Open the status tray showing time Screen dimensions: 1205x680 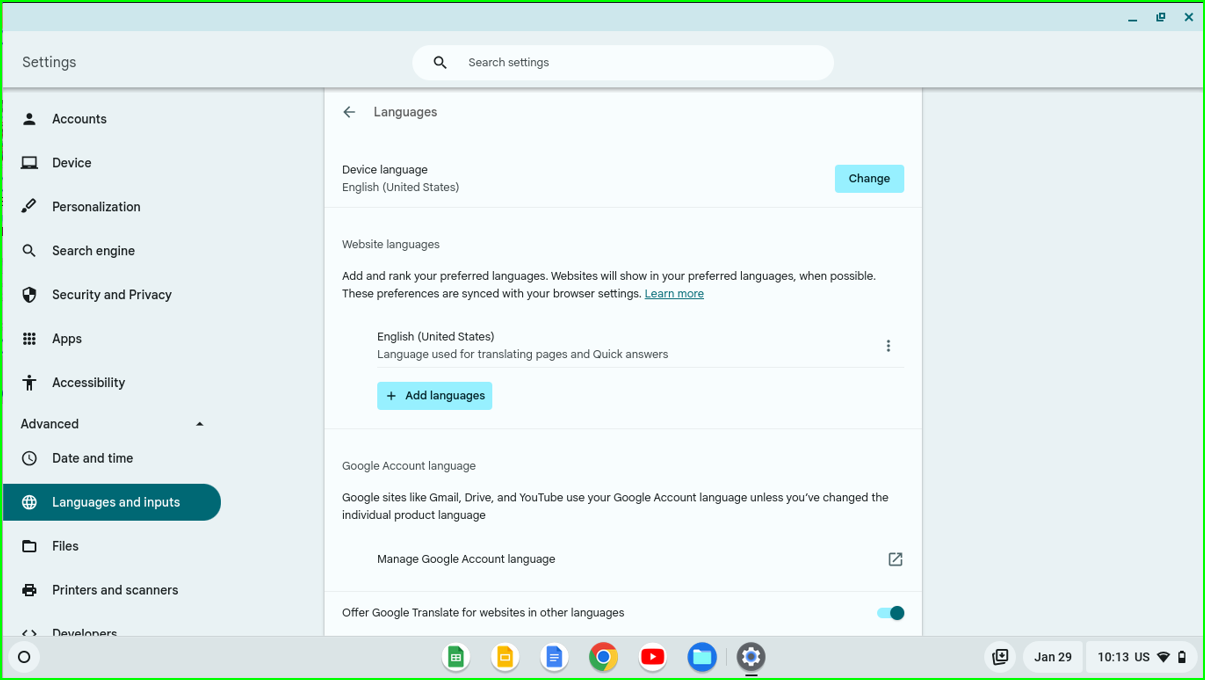1140,657
